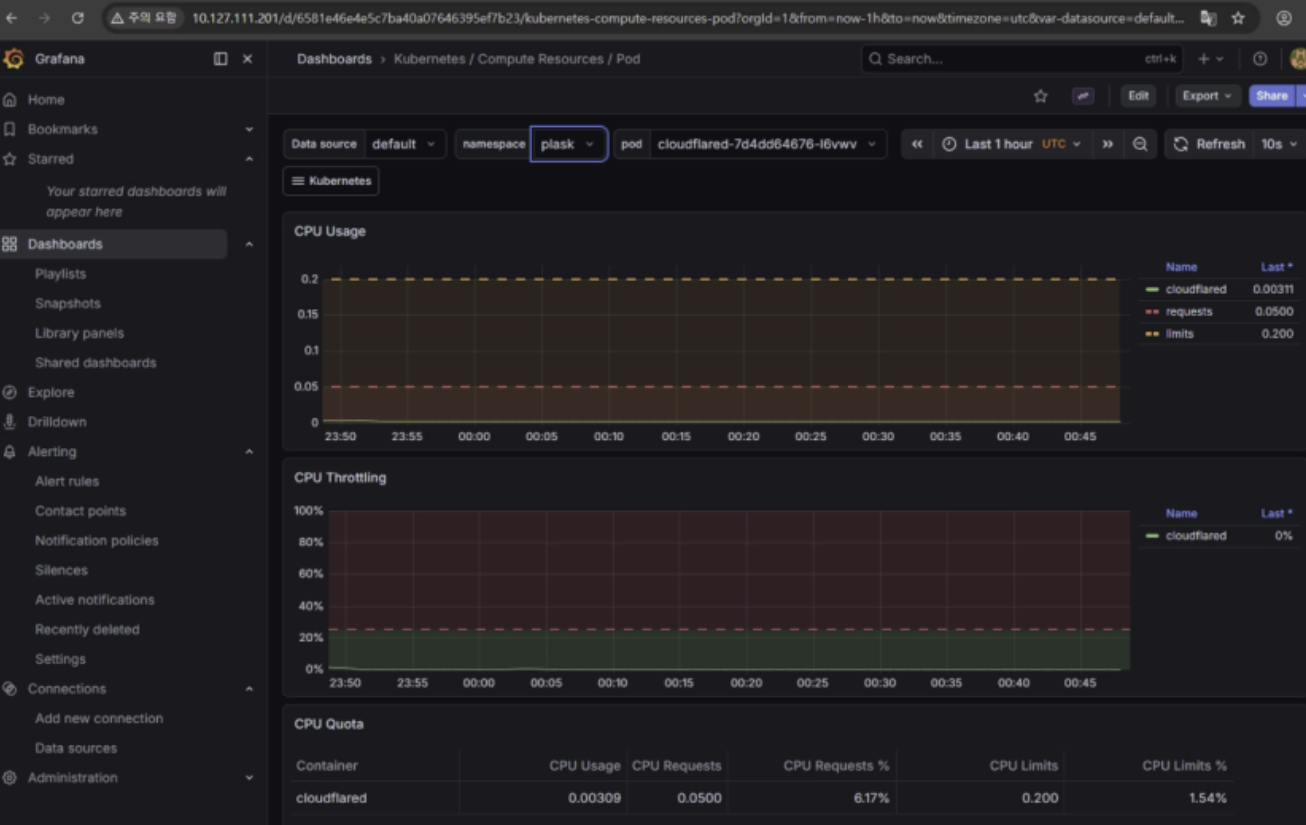1306x825 pixels.
Task: Close the left navigation menu
Action: 248,59
